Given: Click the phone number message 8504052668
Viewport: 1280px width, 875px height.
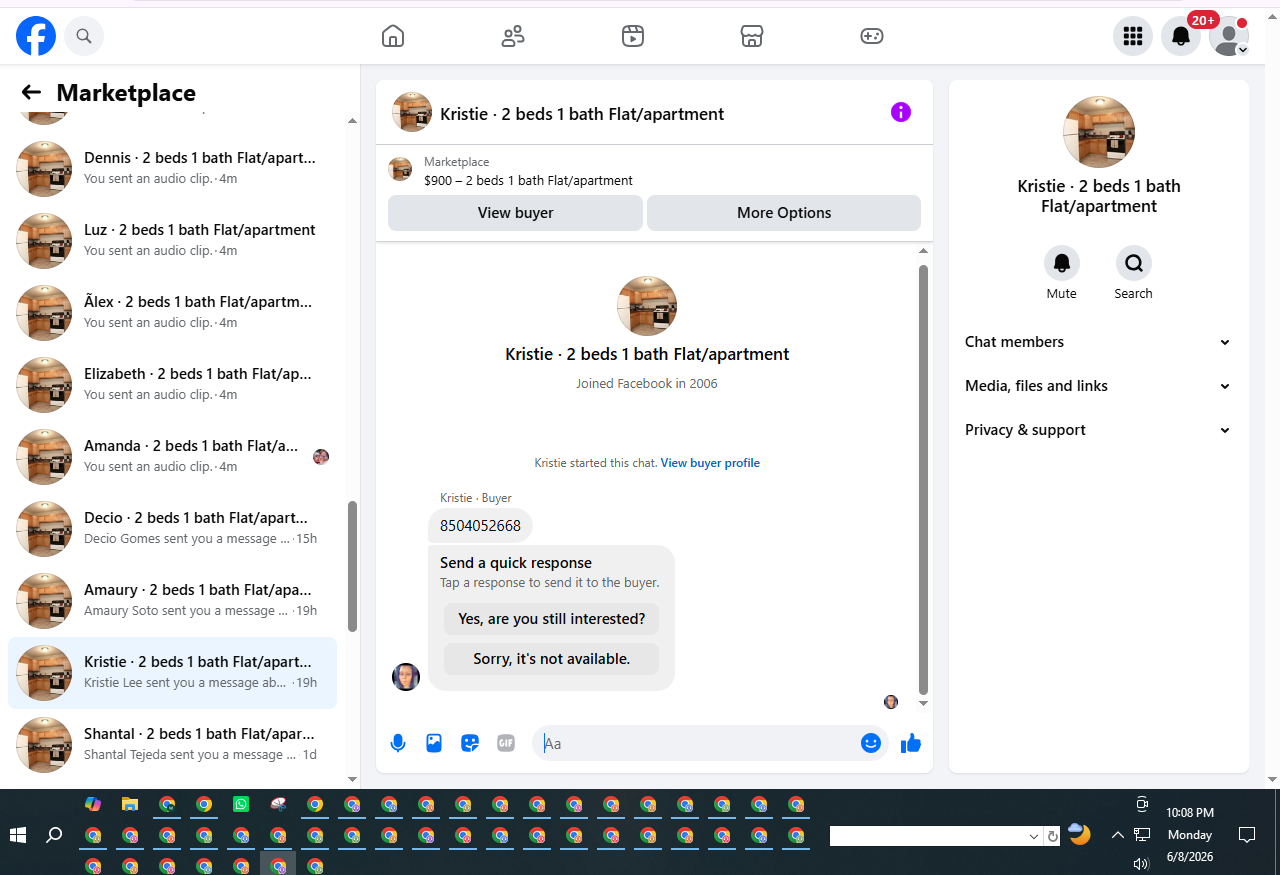Looking at the screenshot, I should coord(480,525).
